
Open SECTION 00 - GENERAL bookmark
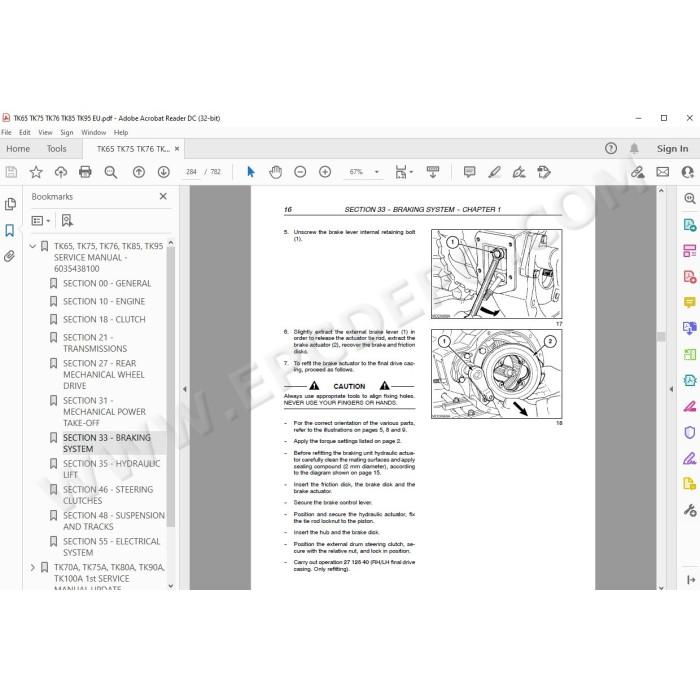(107, 283)
